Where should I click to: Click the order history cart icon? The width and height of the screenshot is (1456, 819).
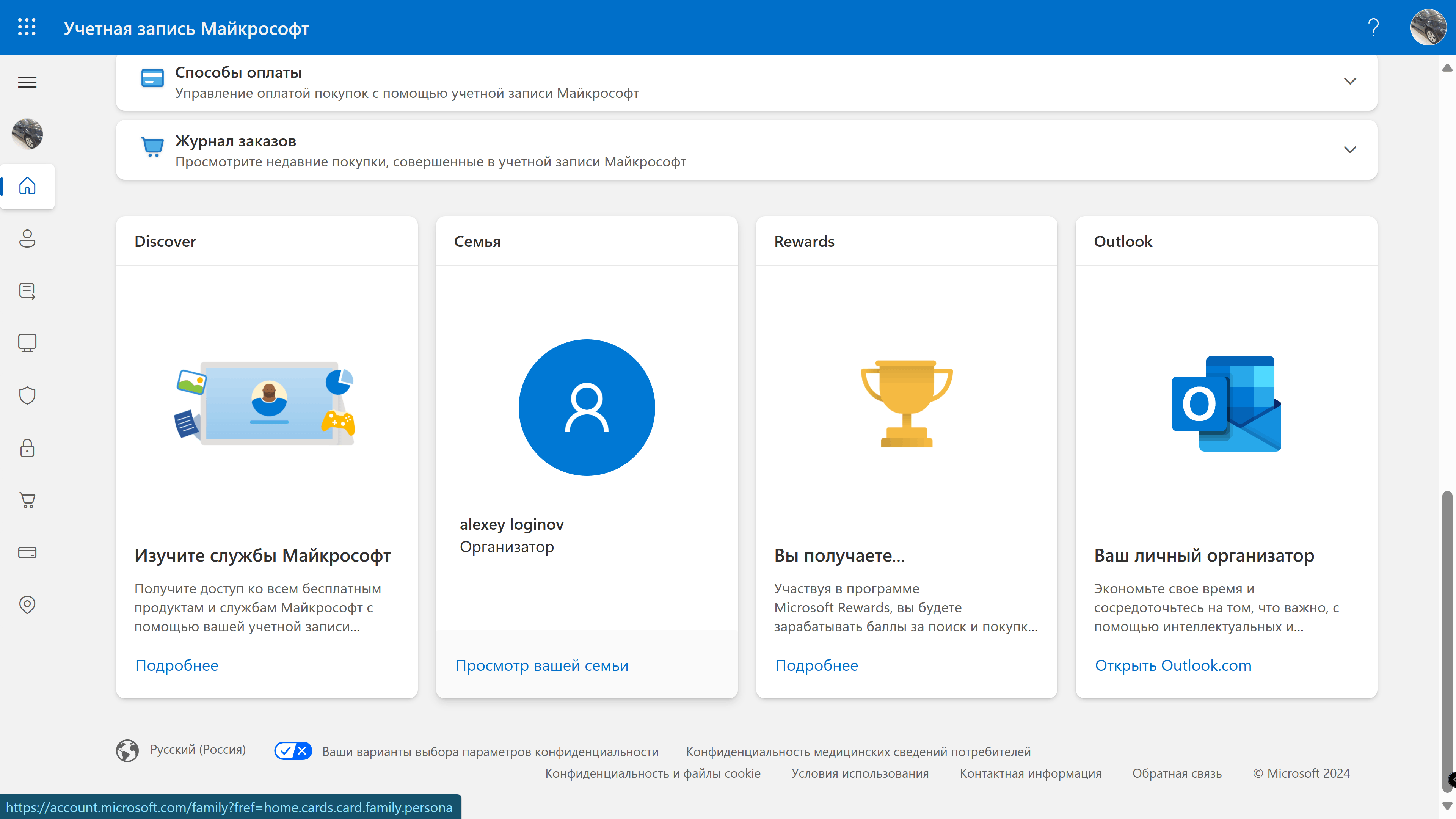pyautogui.click(x=152, y=147)
